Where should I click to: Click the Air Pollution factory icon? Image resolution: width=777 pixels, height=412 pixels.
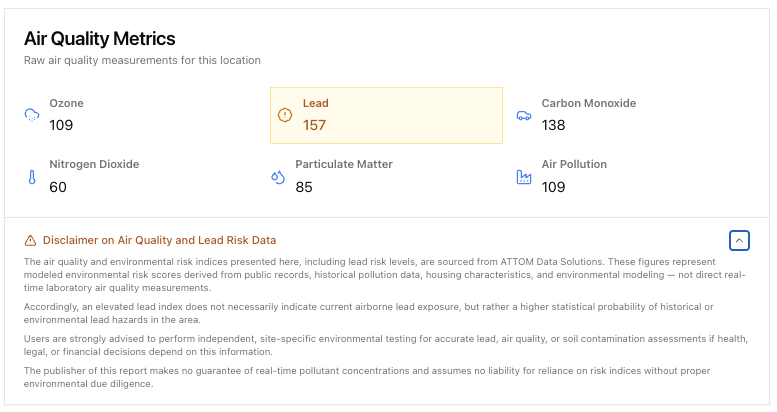click(x=523, y=177)
